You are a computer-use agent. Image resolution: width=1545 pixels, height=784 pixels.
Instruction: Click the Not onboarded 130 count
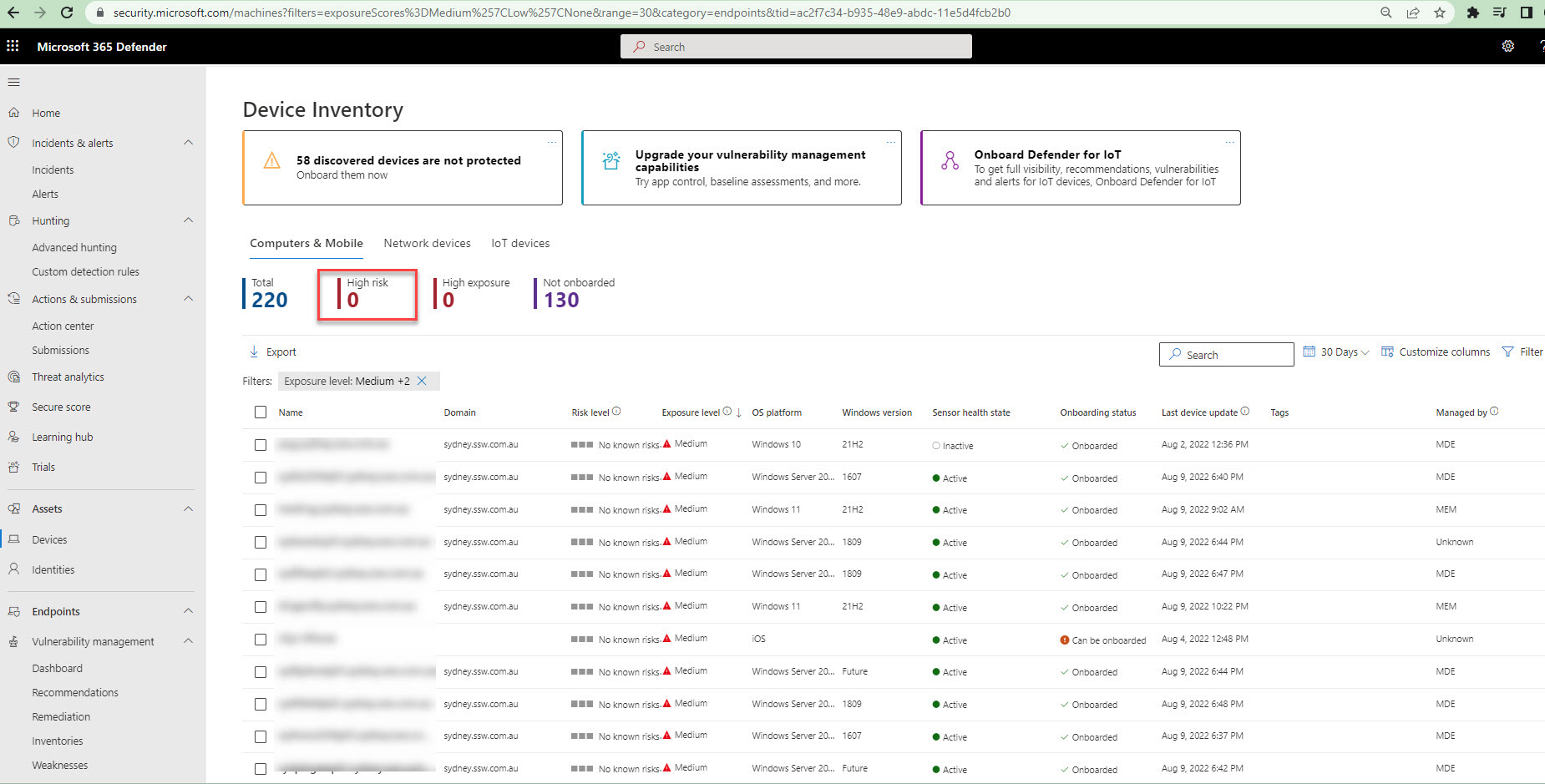[x=561, y=300]
